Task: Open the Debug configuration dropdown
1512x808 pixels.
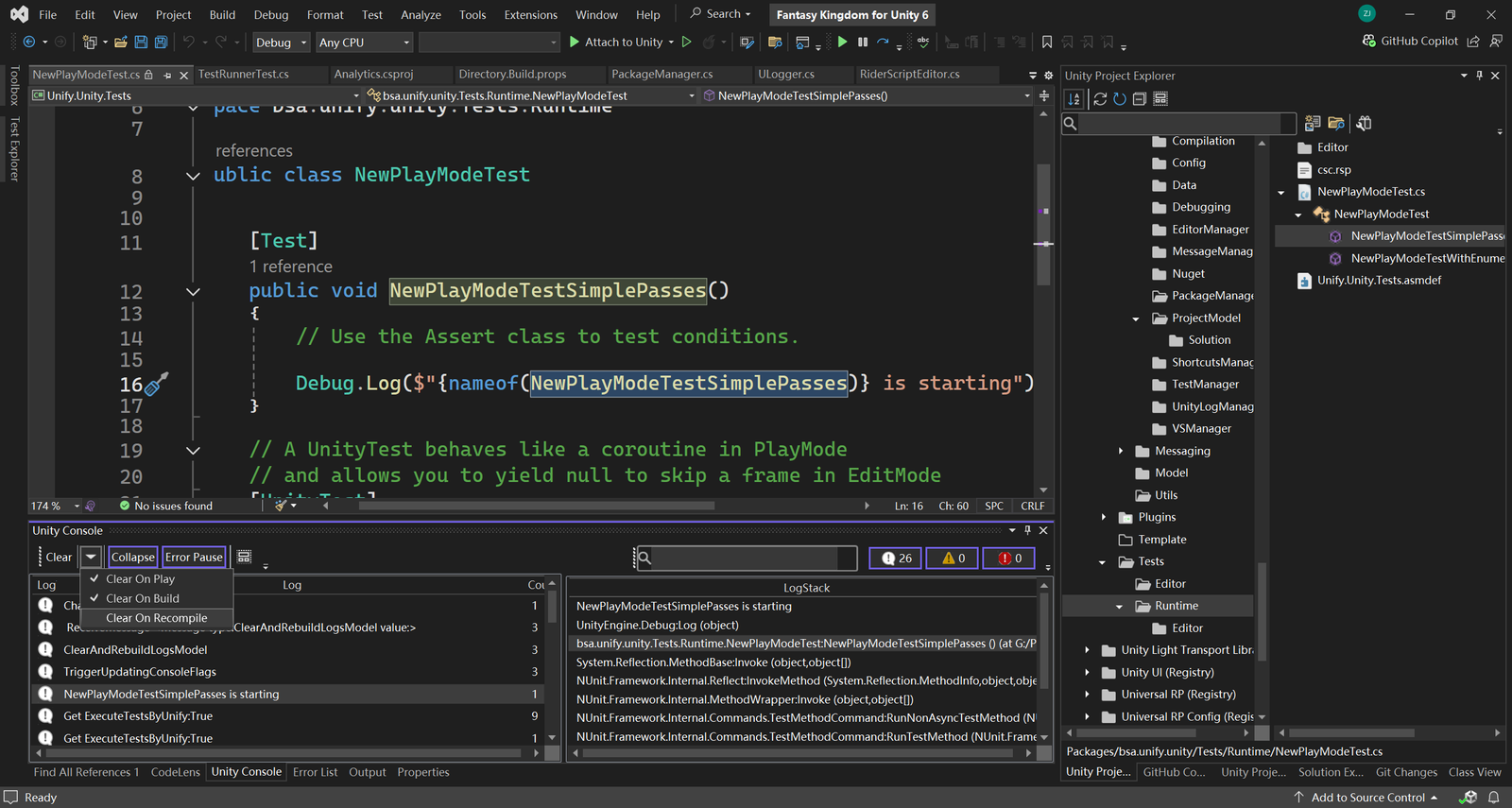Action: [282, 43]
